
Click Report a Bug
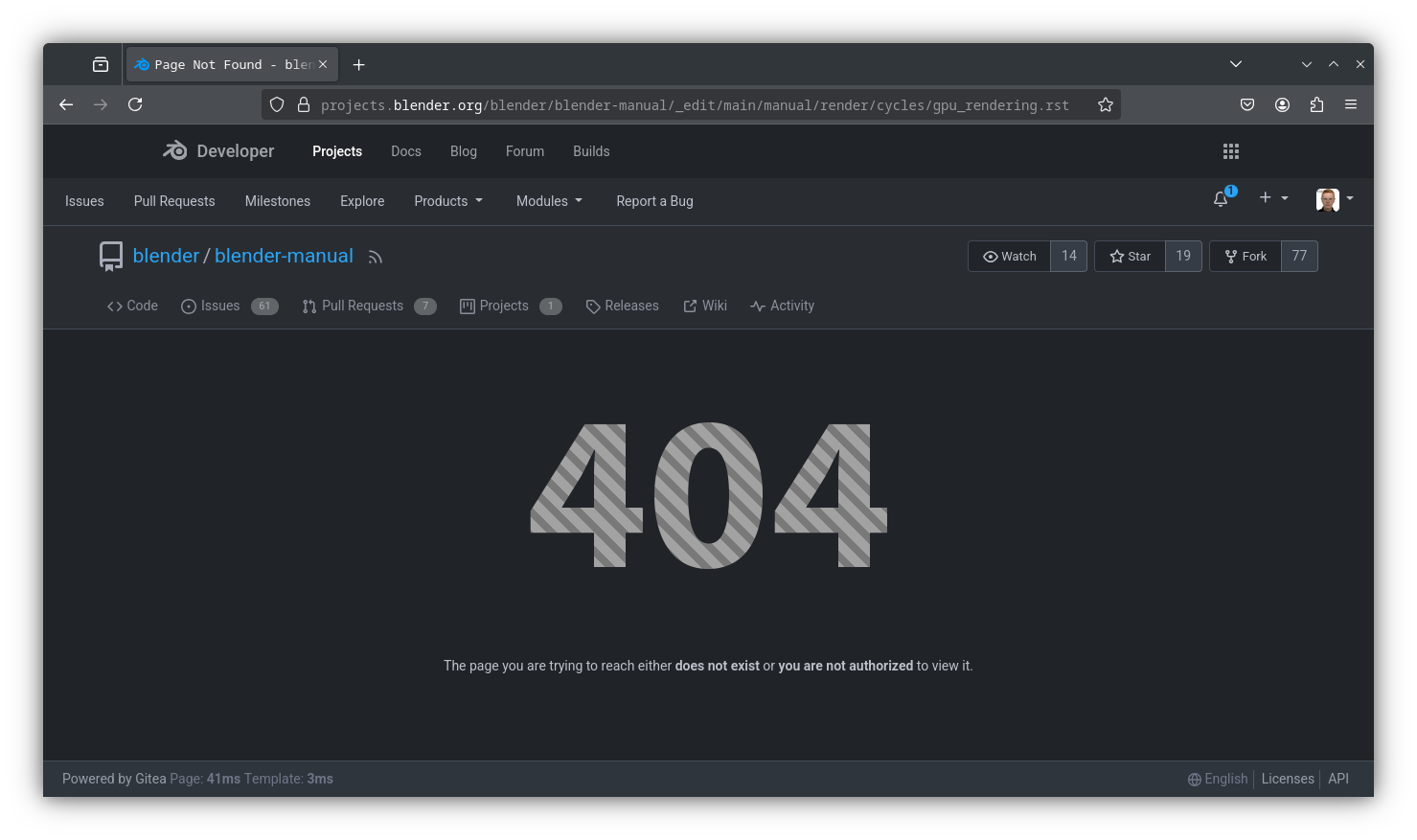[654, 201]
